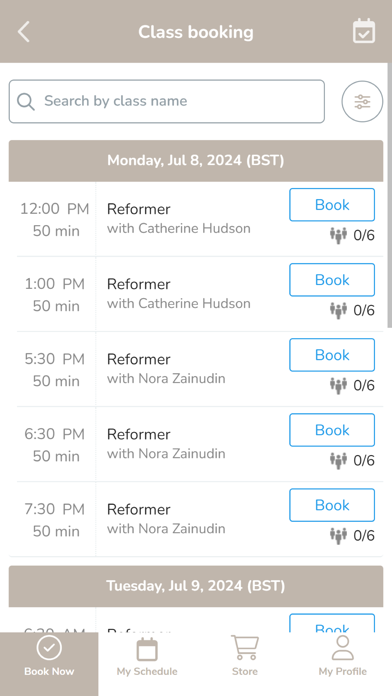Open the Store cart tab
This screenshot has width=392, height=696.
[245, 655]
